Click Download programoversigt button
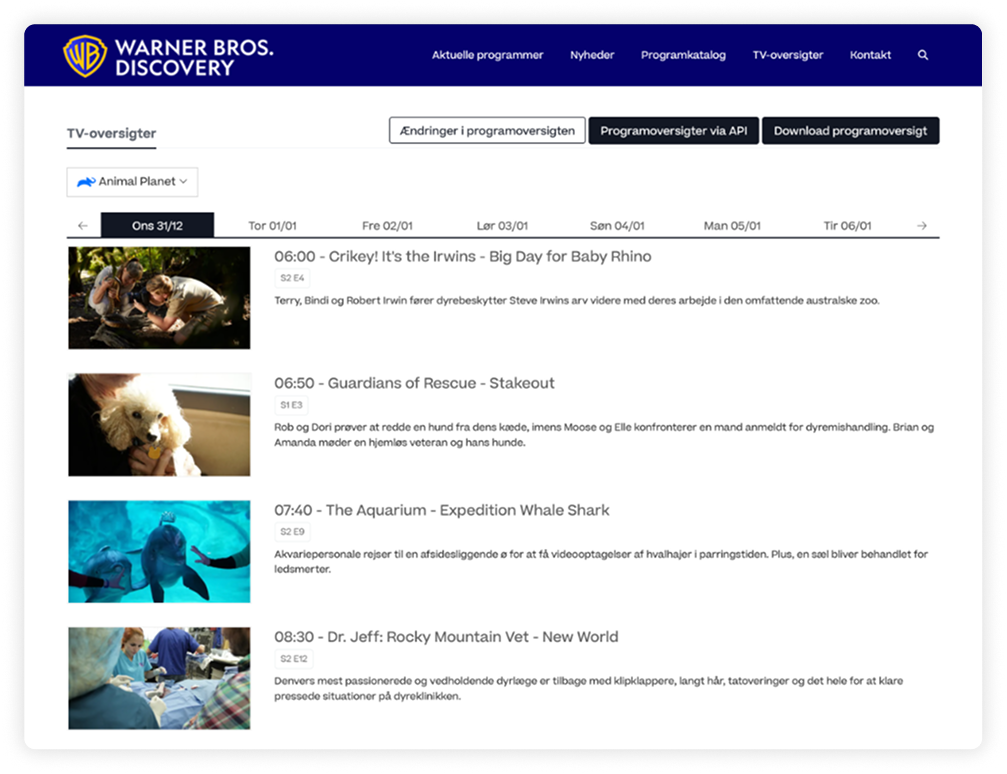 (x=850, y=130)
